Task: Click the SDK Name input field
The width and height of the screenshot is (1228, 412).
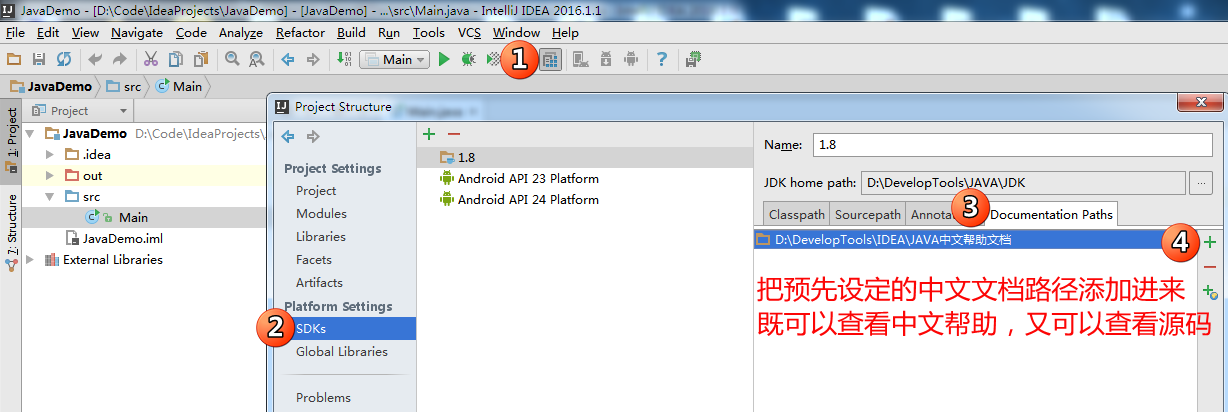Action: point(1013,144)
